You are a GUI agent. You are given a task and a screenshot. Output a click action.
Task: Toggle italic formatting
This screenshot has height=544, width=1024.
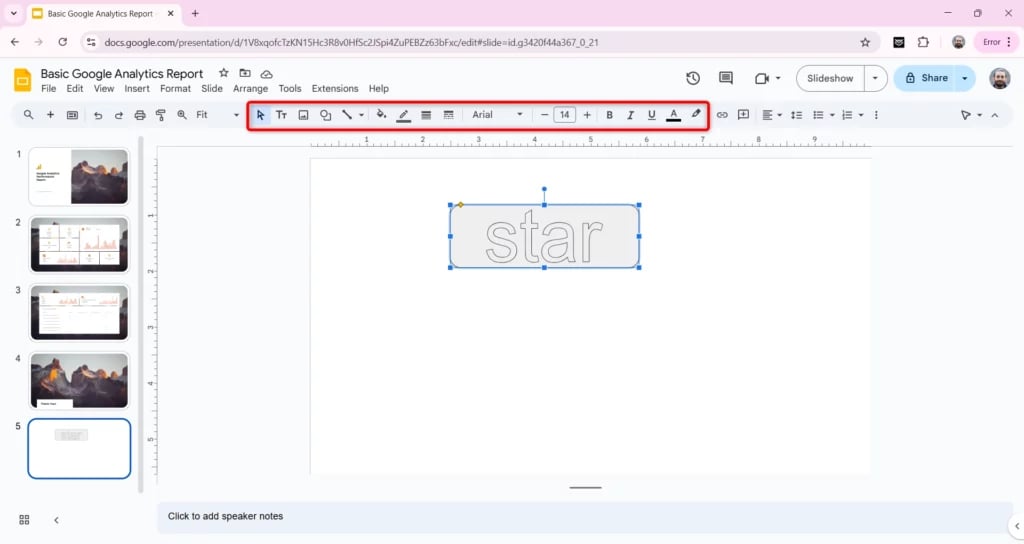(630, 115)
